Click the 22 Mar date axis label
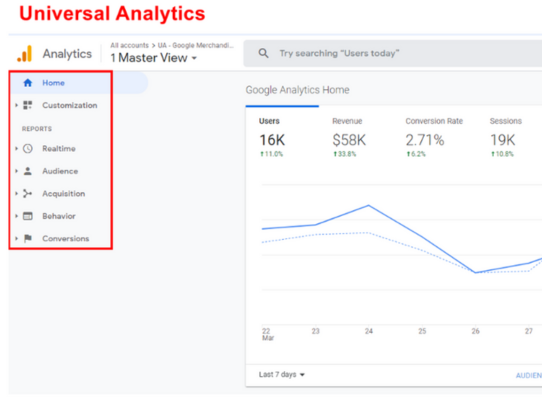Viewport: 542px width, 400px height. click(x=268, y=334)
